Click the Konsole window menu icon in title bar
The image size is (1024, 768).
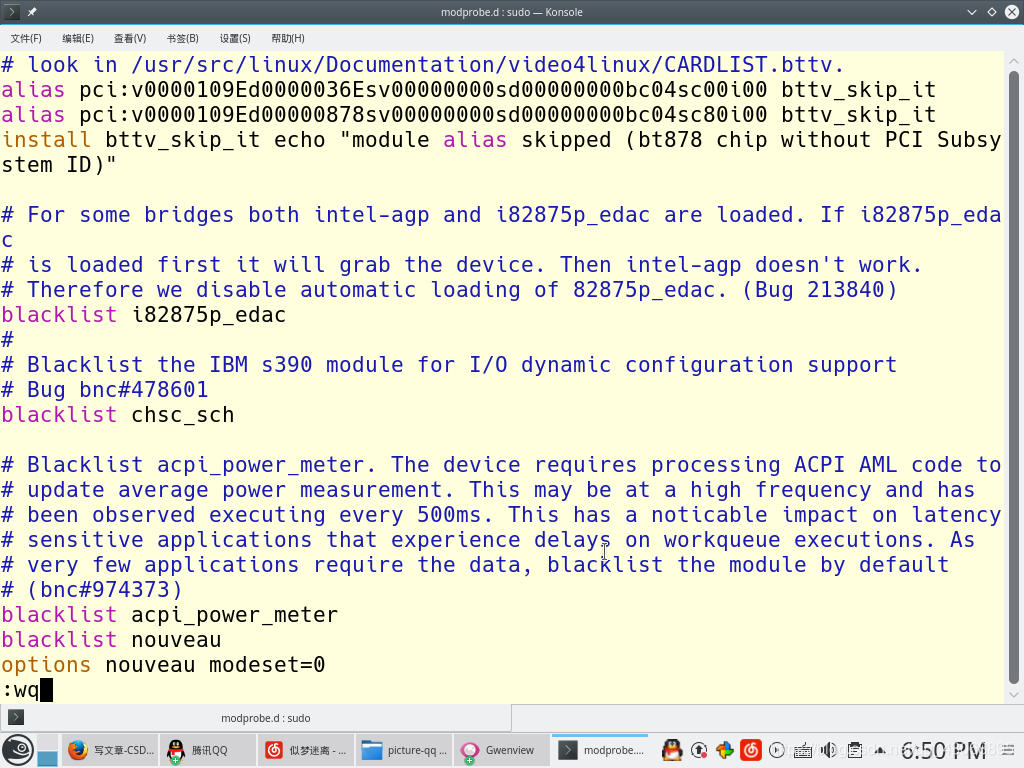[12, 12]
